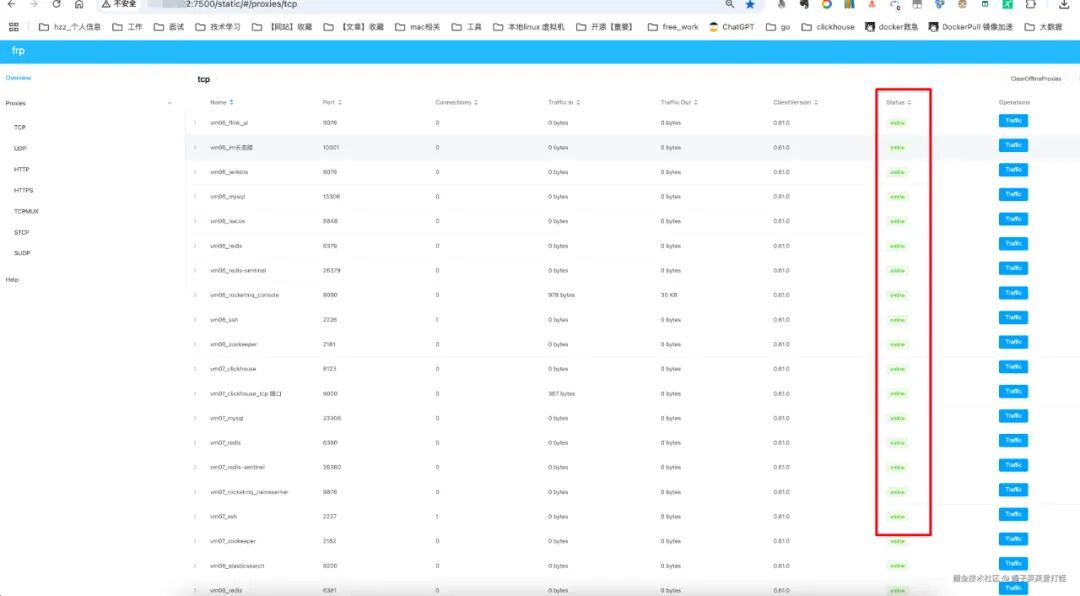Go back using the browser back arrow
This screenshot has height=596, width=1080.
[x=12, y=4]
